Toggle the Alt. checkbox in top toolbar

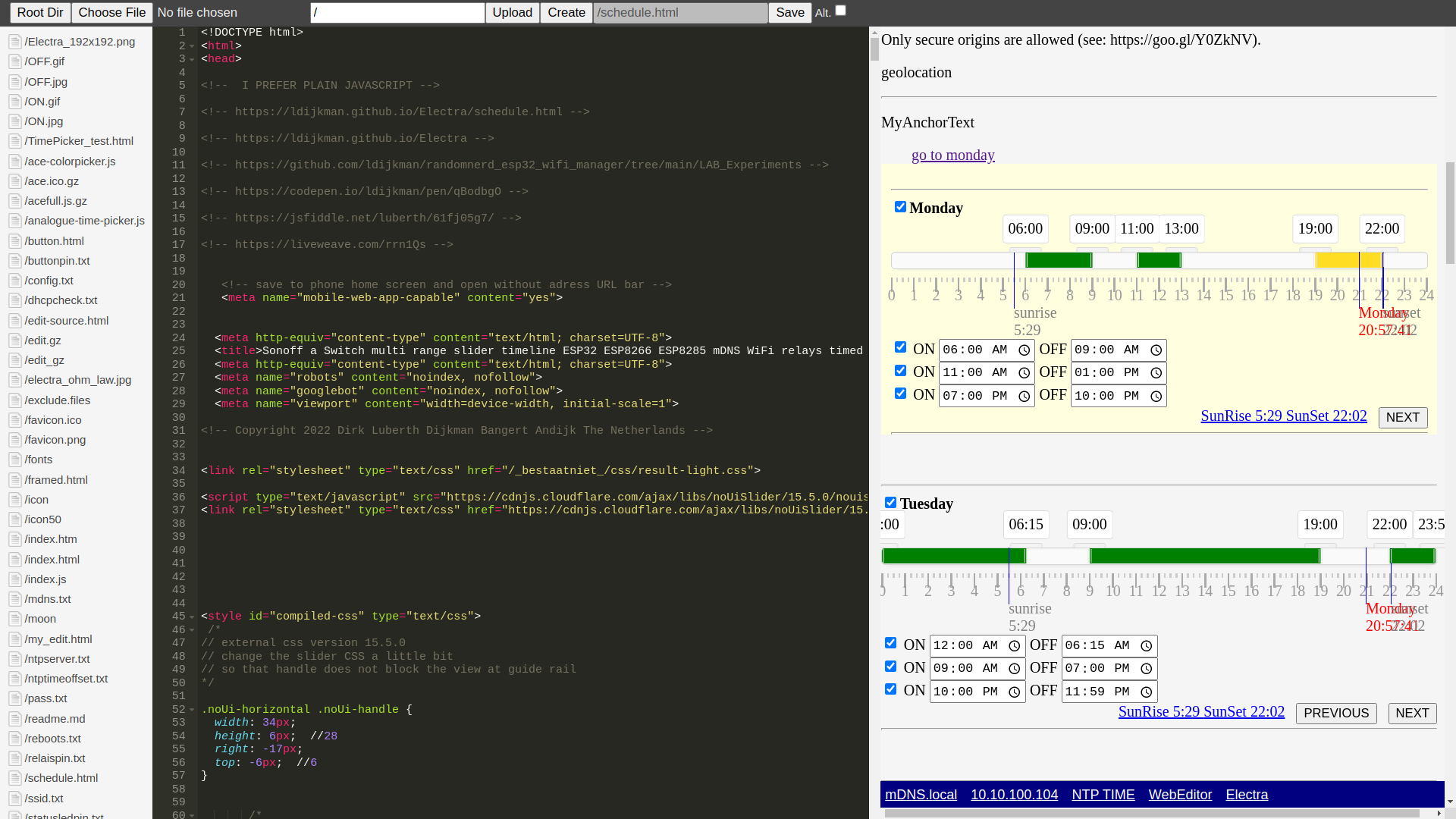(840, 11)
